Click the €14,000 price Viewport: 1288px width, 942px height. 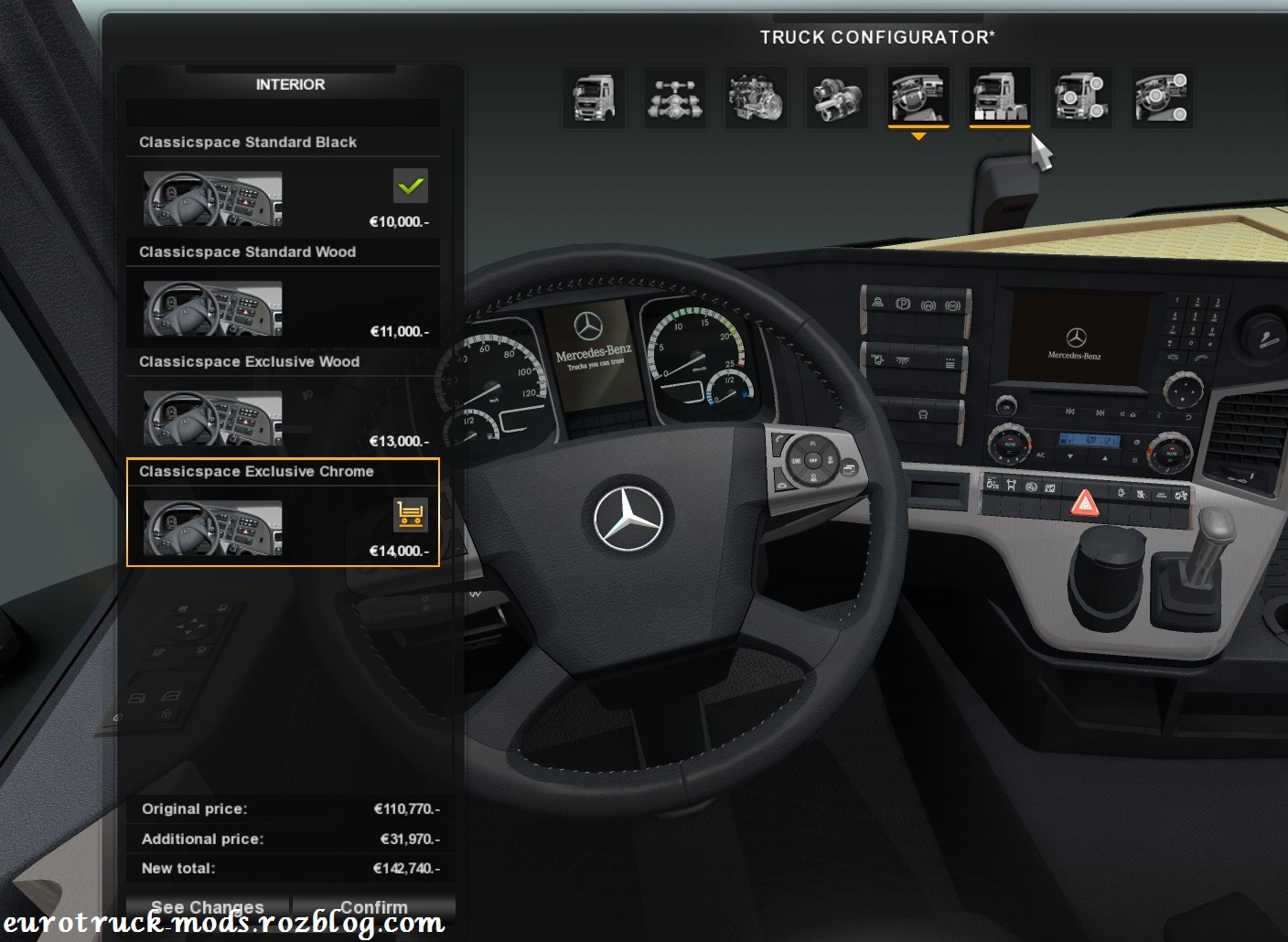399,551
